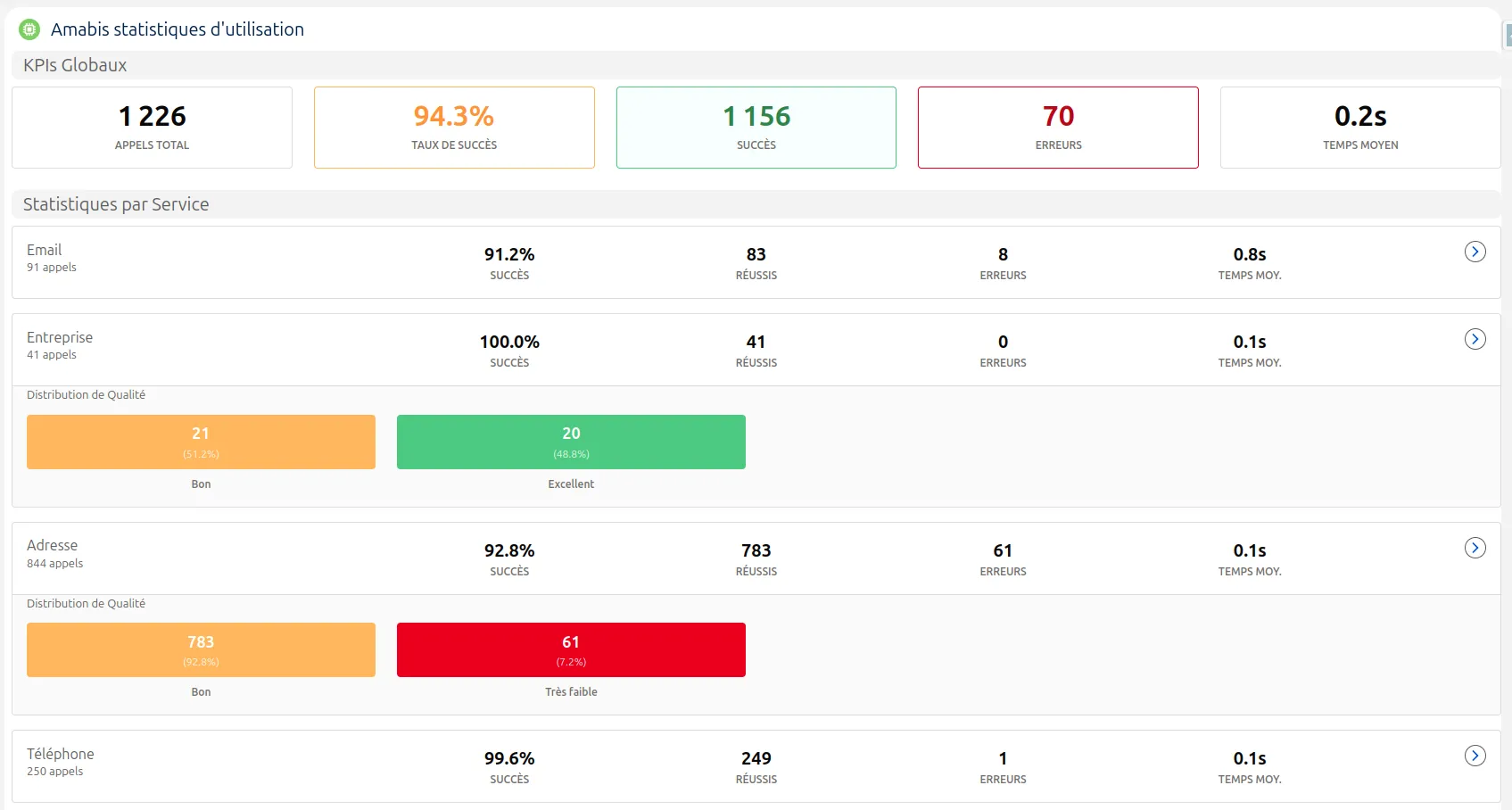Click the 0.2s Temps Moyen card
Screen dimensions: 1512x810
(1360, 128)
